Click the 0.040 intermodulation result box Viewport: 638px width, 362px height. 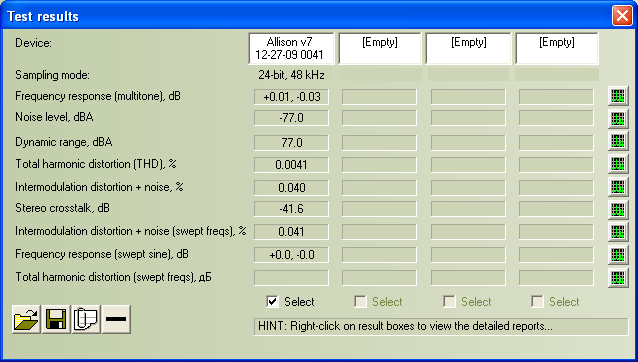coord(291,188)
